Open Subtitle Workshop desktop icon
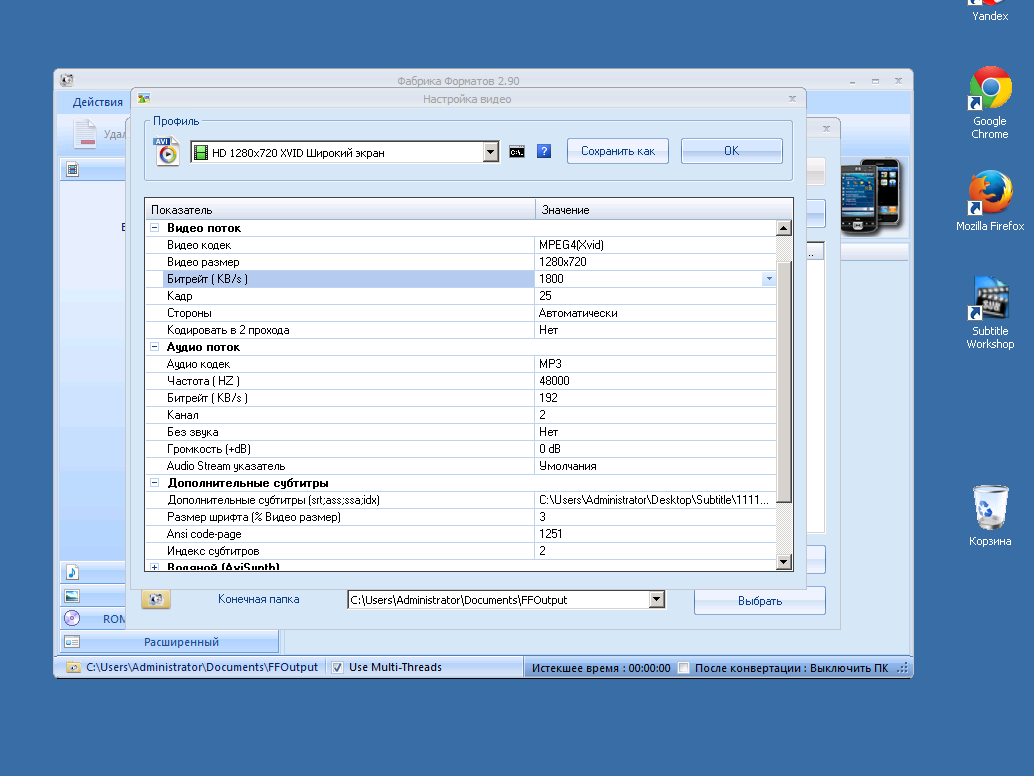 [989, 312]
